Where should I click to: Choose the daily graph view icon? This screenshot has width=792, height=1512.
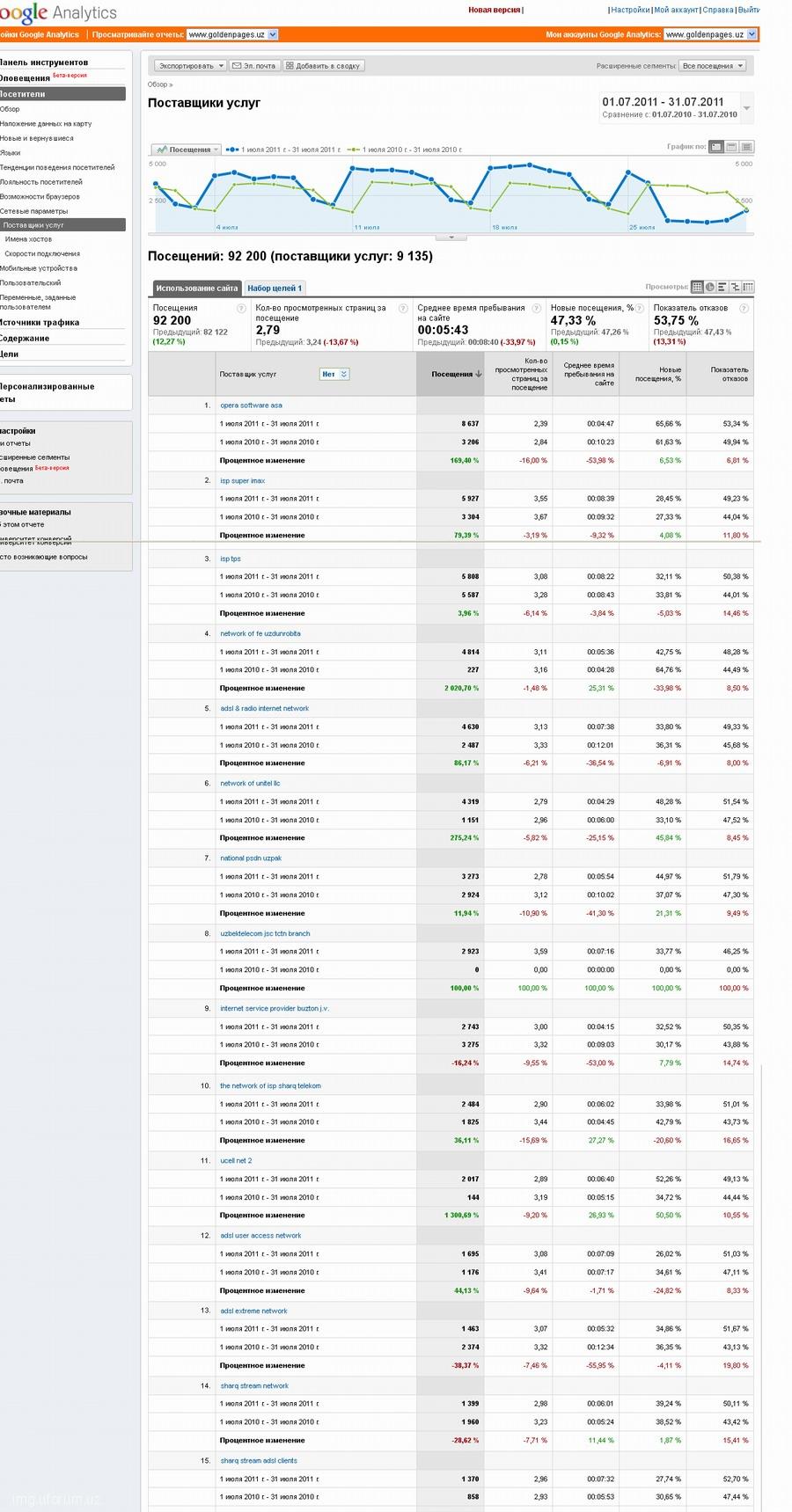716,147
